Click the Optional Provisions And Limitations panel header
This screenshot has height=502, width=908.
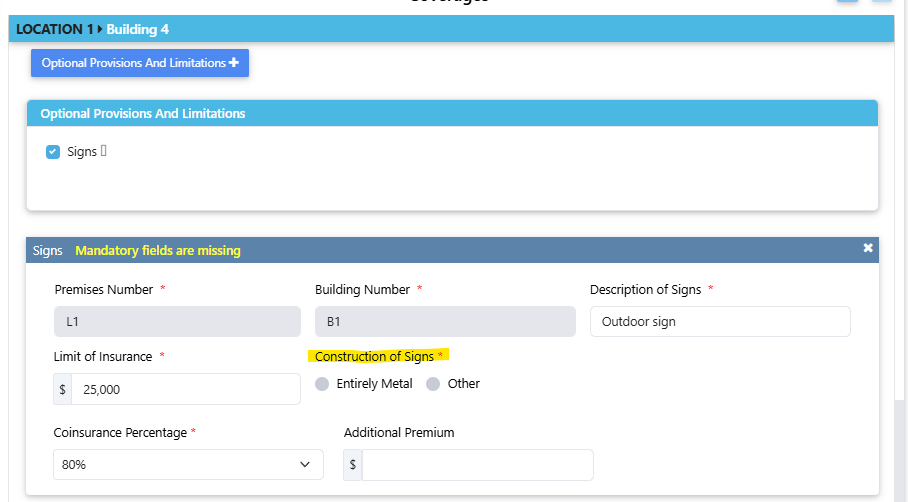(142, 113)
